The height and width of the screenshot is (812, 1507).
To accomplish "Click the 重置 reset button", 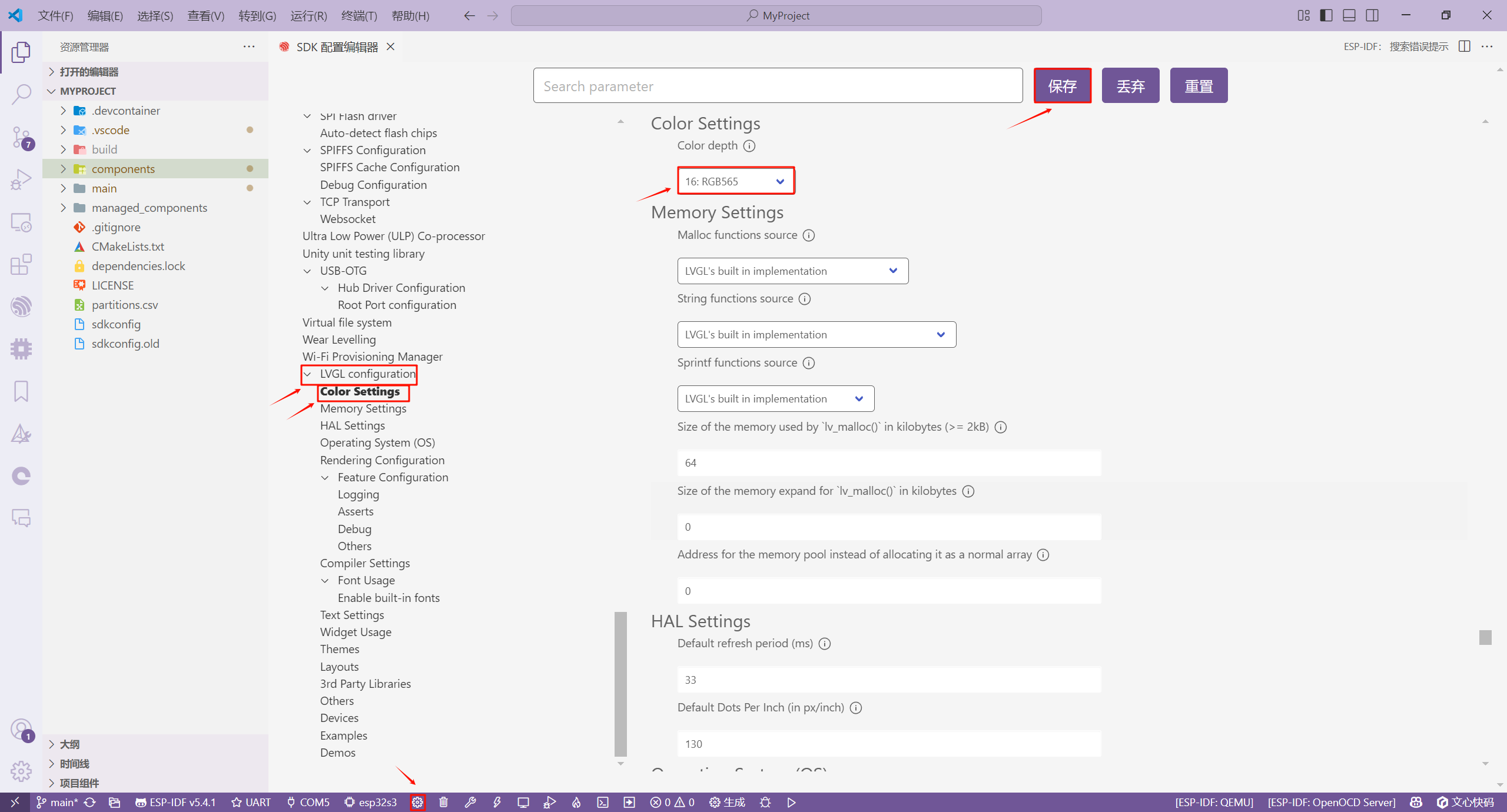I will 1198,86.
